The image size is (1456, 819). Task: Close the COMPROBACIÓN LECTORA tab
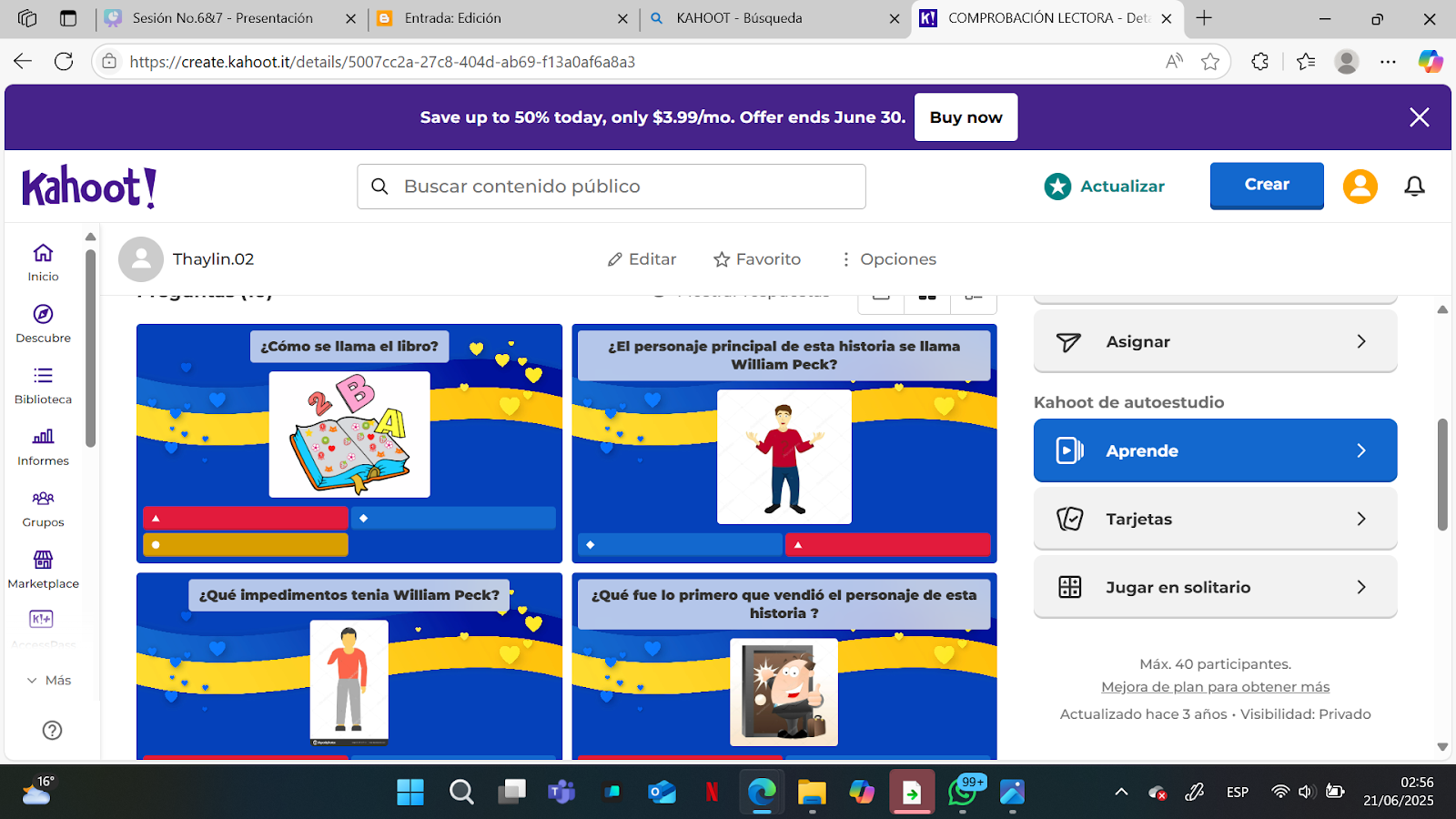pos(1167,18)
